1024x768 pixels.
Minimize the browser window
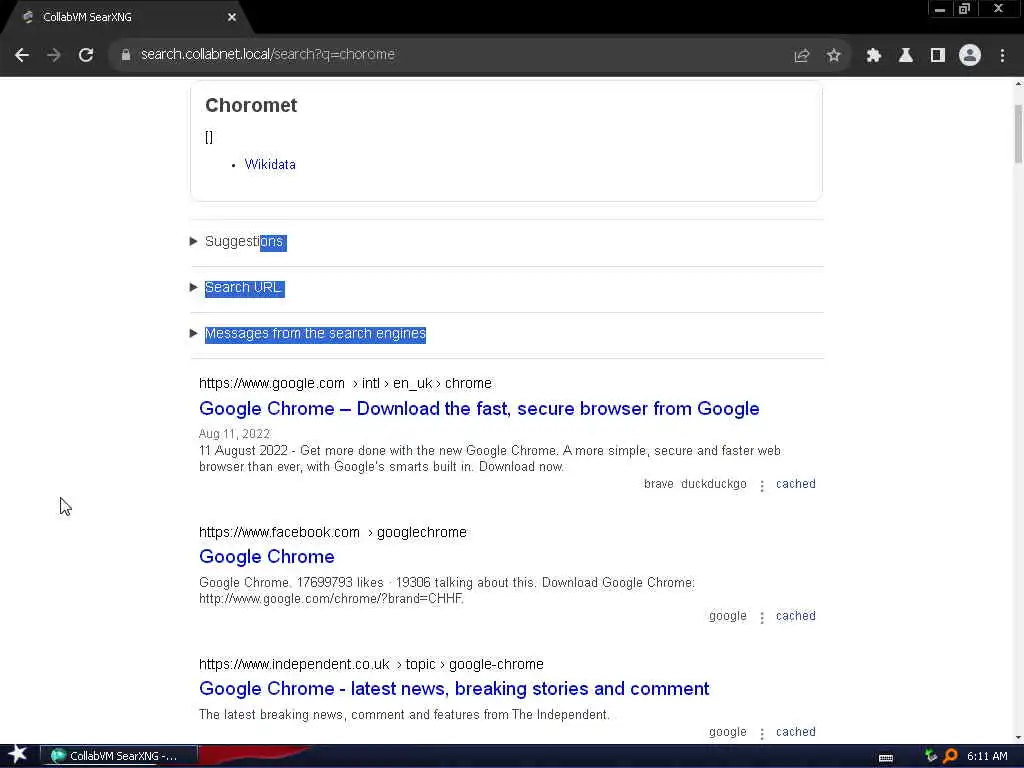[940, 9]
